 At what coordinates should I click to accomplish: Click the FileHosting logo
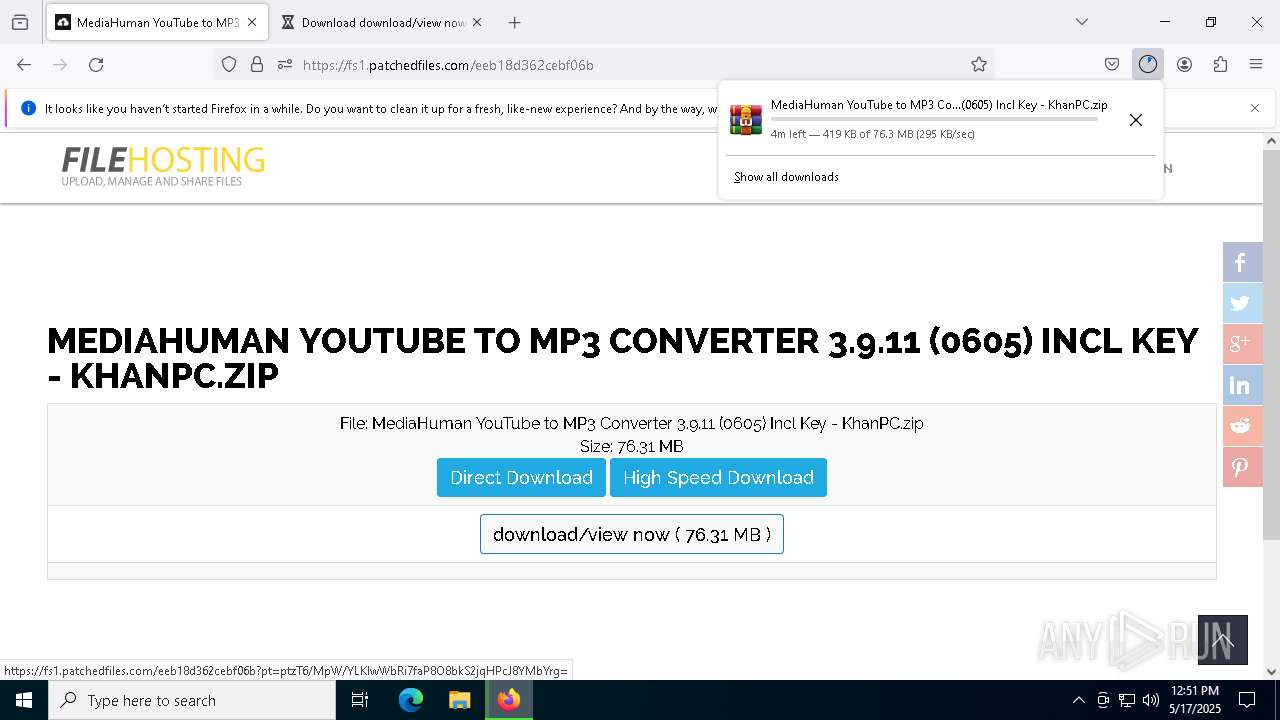click(x=163, y=166)
